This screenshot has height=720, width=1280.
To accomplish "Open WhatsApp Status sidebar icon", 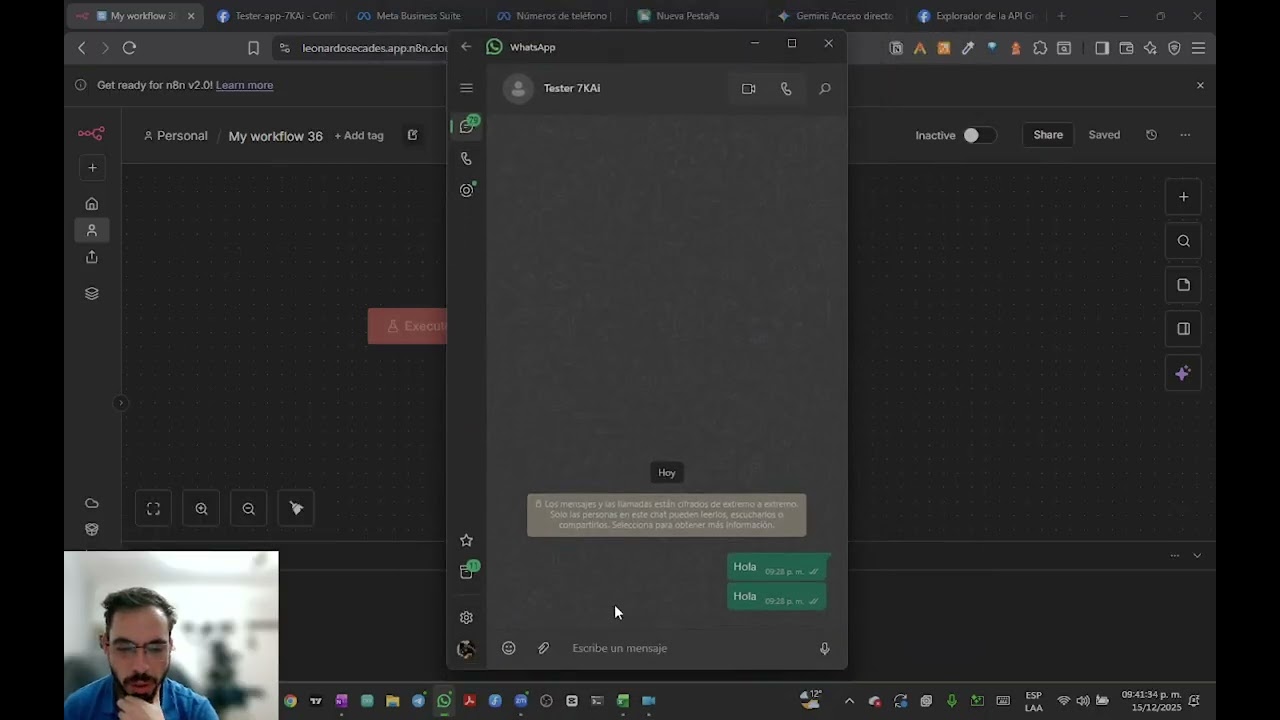I will tap(466, 190).
